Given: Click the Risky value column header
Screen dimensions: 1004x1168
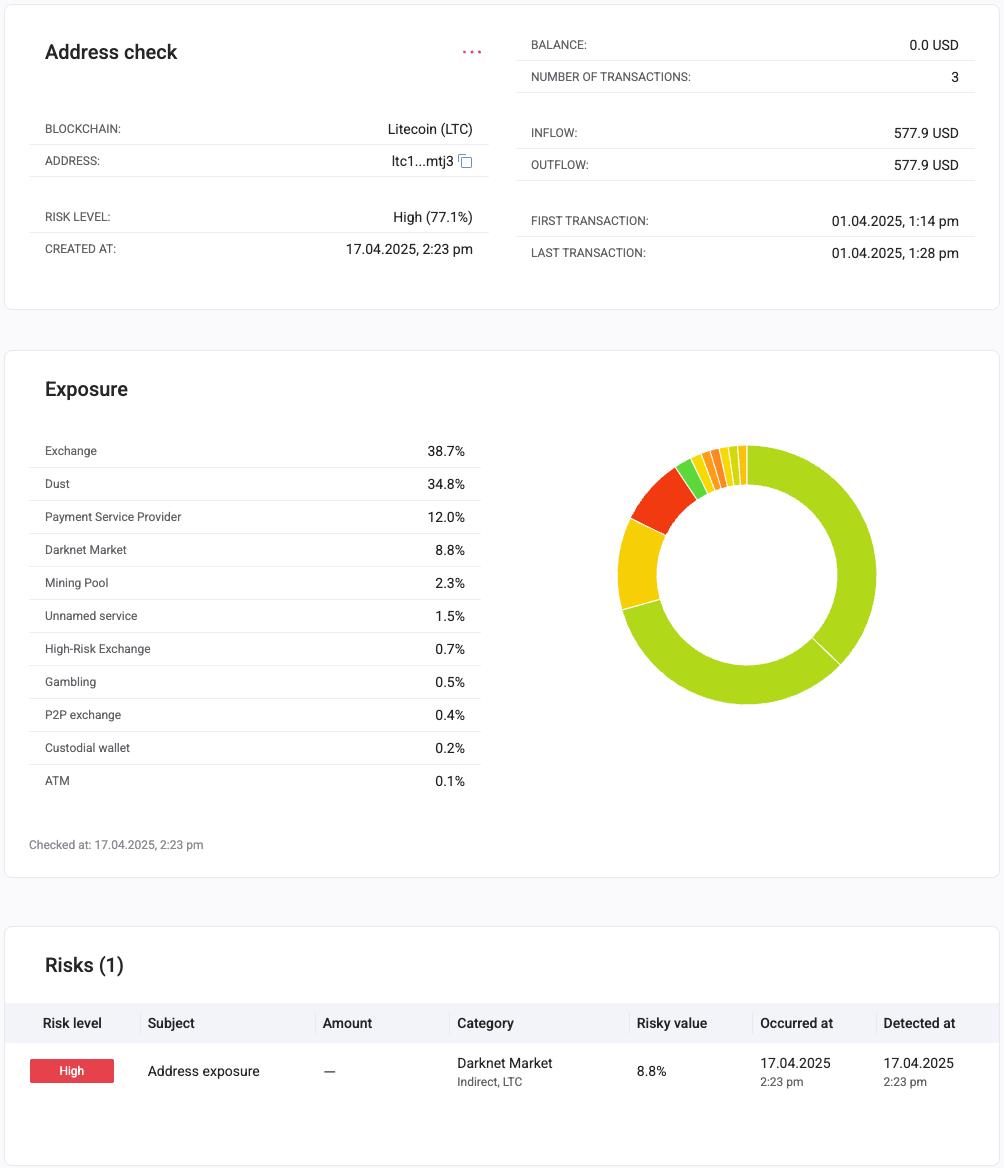Looking at the screenshot, I should [671, 1023].
